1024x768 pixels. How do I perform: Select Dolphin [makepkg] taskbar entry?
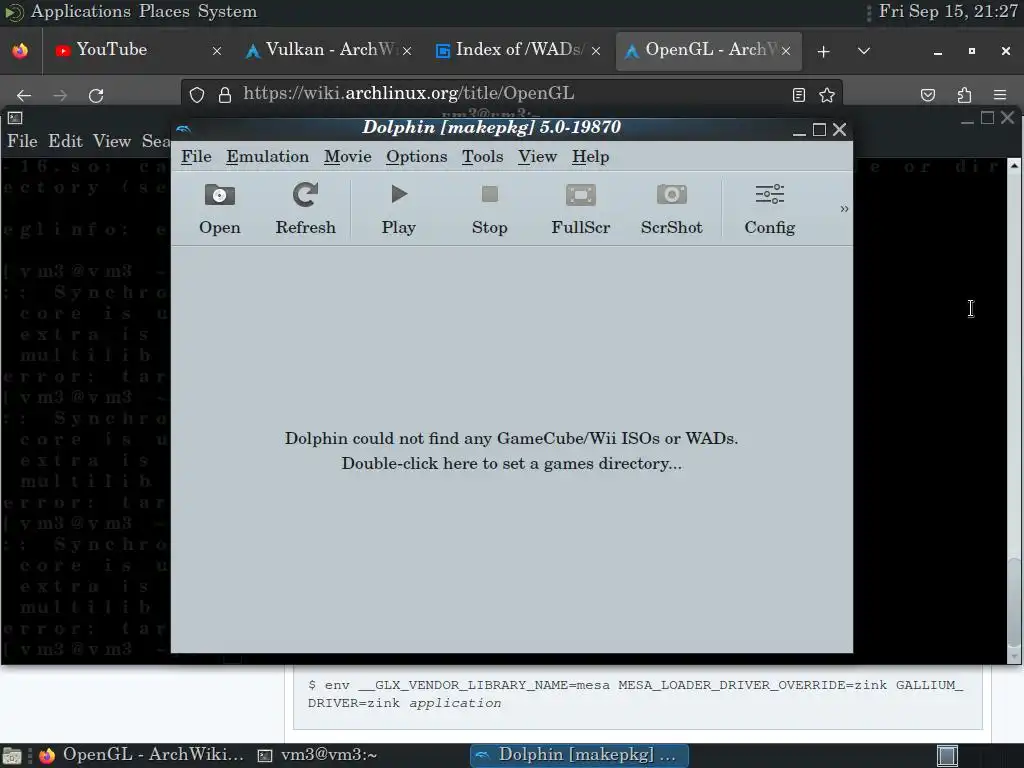coord(579,755)
